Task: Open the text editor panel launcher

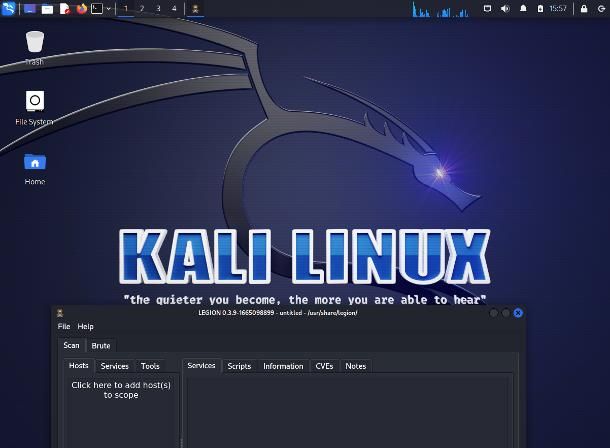Action: pos(65,8)
